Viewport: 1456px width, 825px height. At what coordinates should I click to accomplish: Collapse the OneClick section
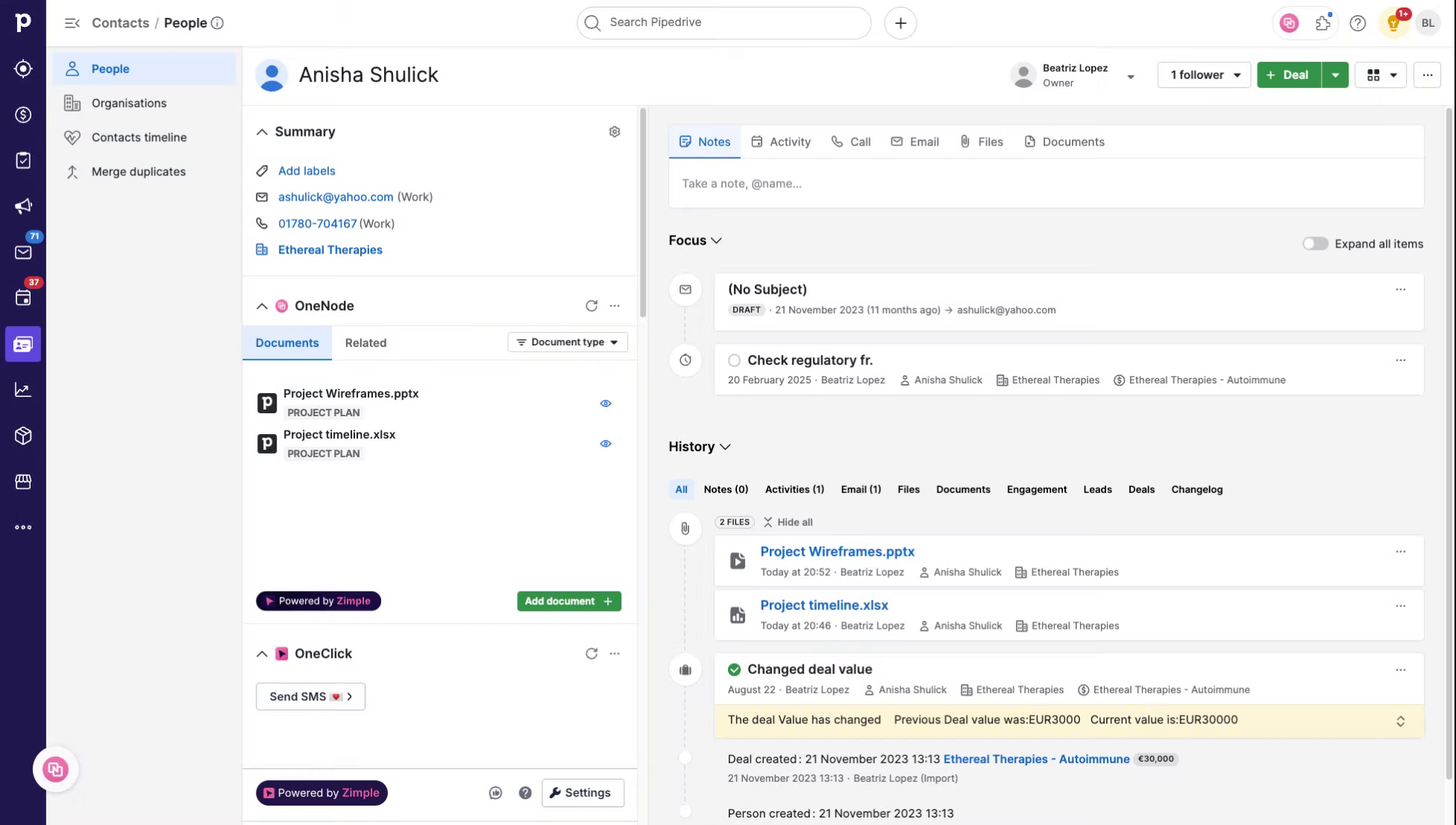point(262,653)
